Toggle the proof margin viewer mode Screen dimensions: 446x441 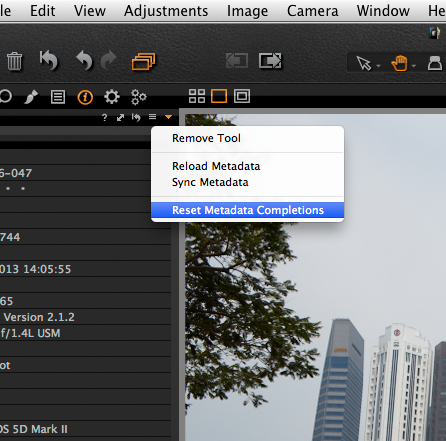pyautogui.click(x=242, y=96)
